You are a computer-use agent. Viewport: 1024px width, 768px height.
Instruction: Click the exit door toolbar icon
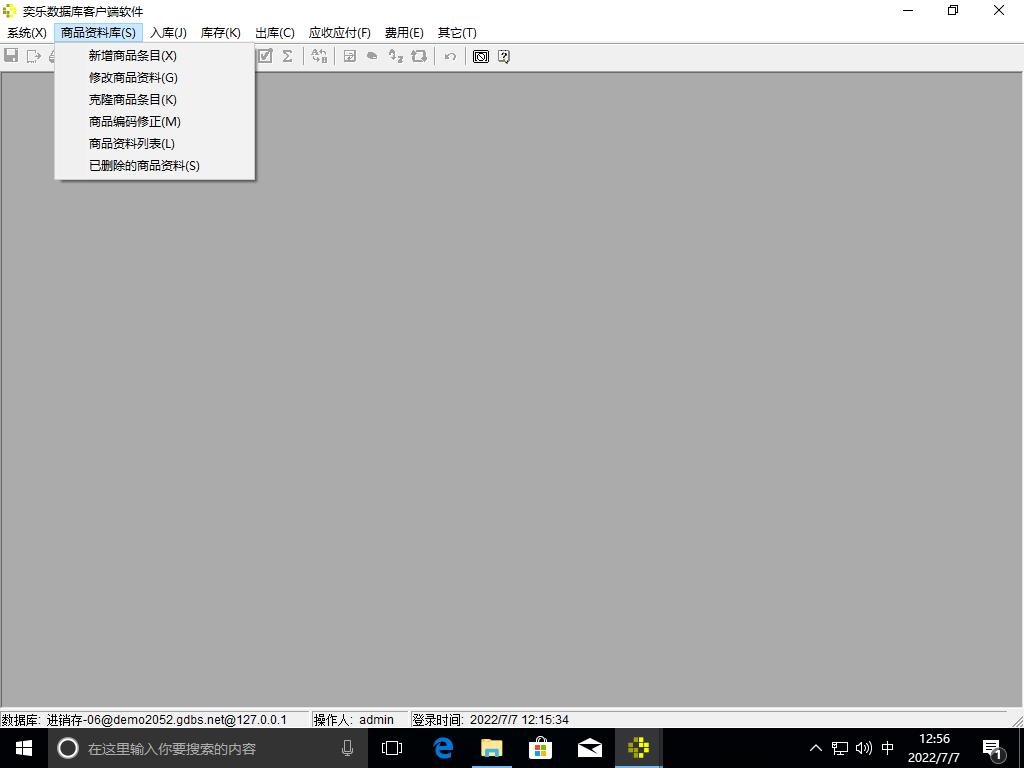33,56
